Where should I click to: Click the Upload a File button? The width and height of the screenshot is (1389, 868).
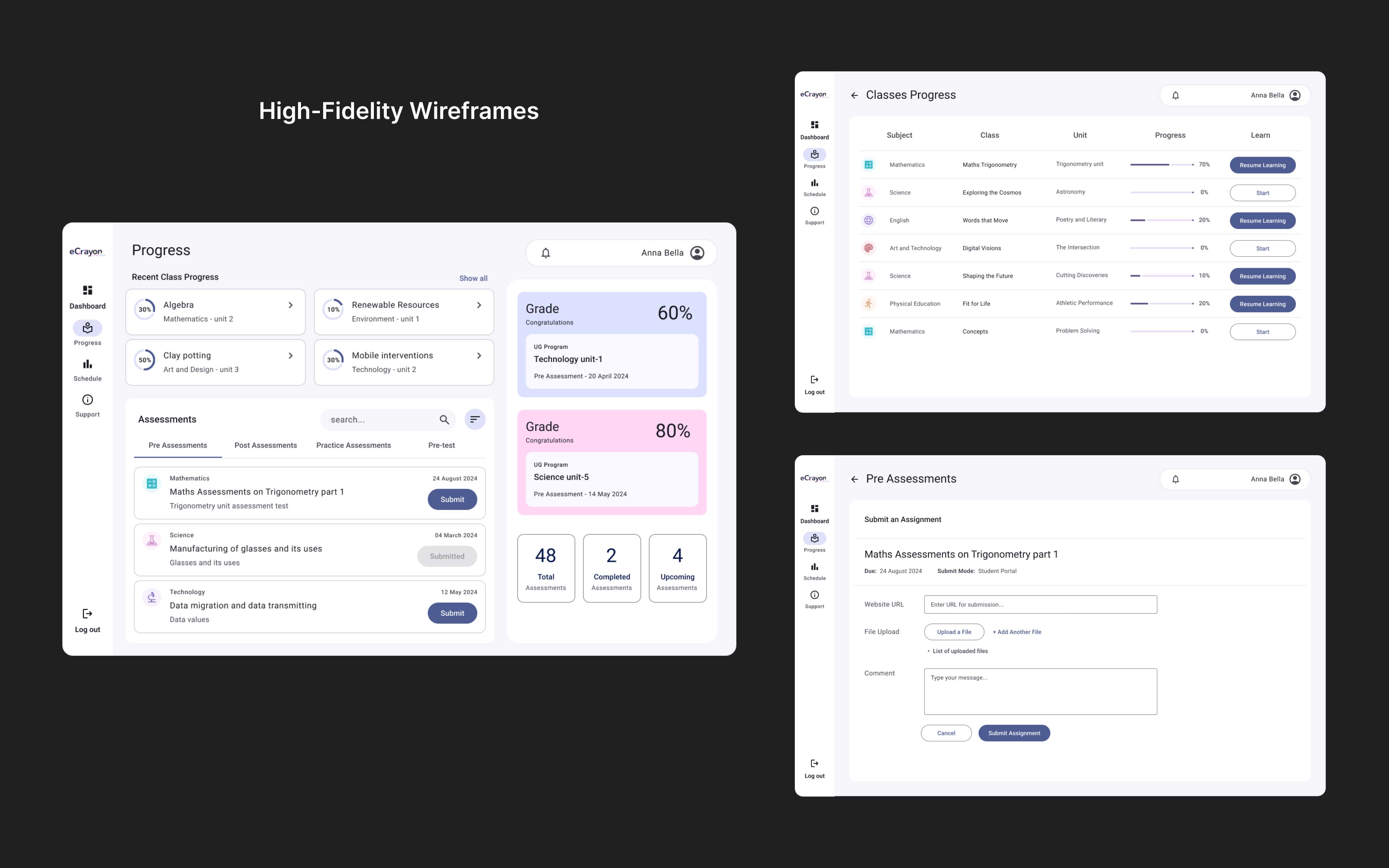[x=953, y=632]
